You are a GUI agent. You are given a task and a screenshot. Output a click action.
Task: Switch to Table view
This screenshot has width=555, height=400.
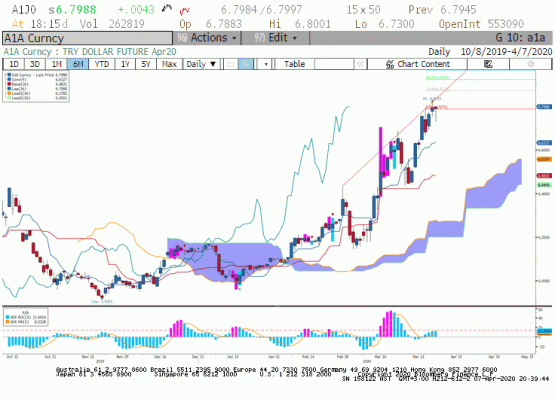coord(294,64)
